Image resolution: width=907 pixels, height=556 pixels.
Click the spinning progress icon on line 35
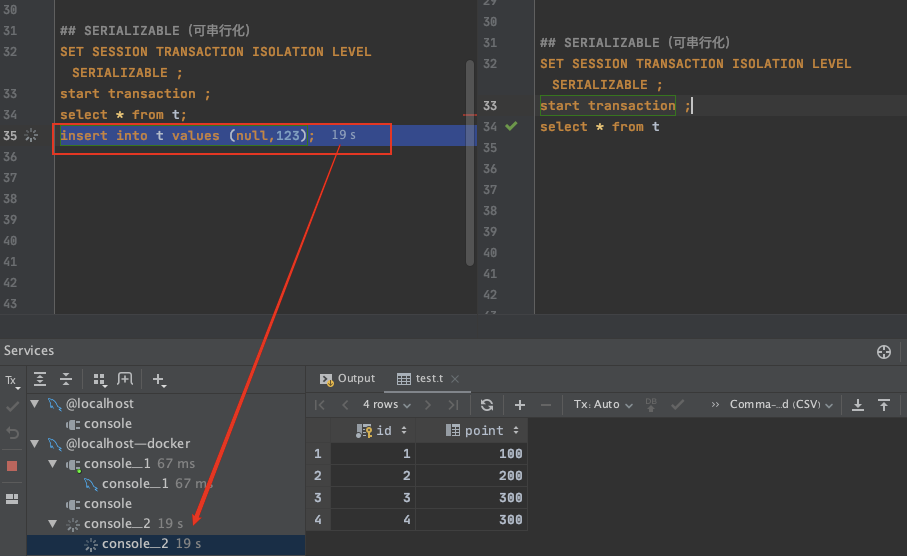coord(31,135)
